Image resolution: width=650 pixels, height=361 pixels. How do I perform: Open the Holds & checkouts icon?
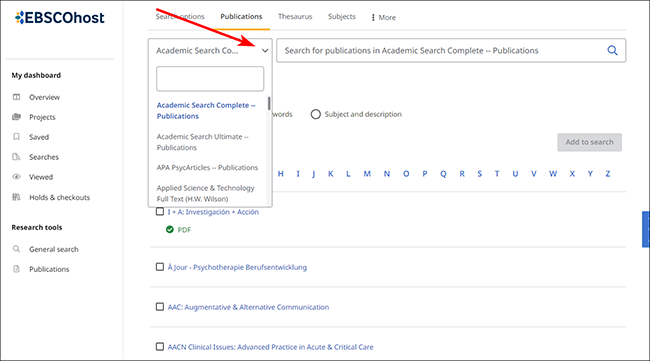[x=16, y=197]
